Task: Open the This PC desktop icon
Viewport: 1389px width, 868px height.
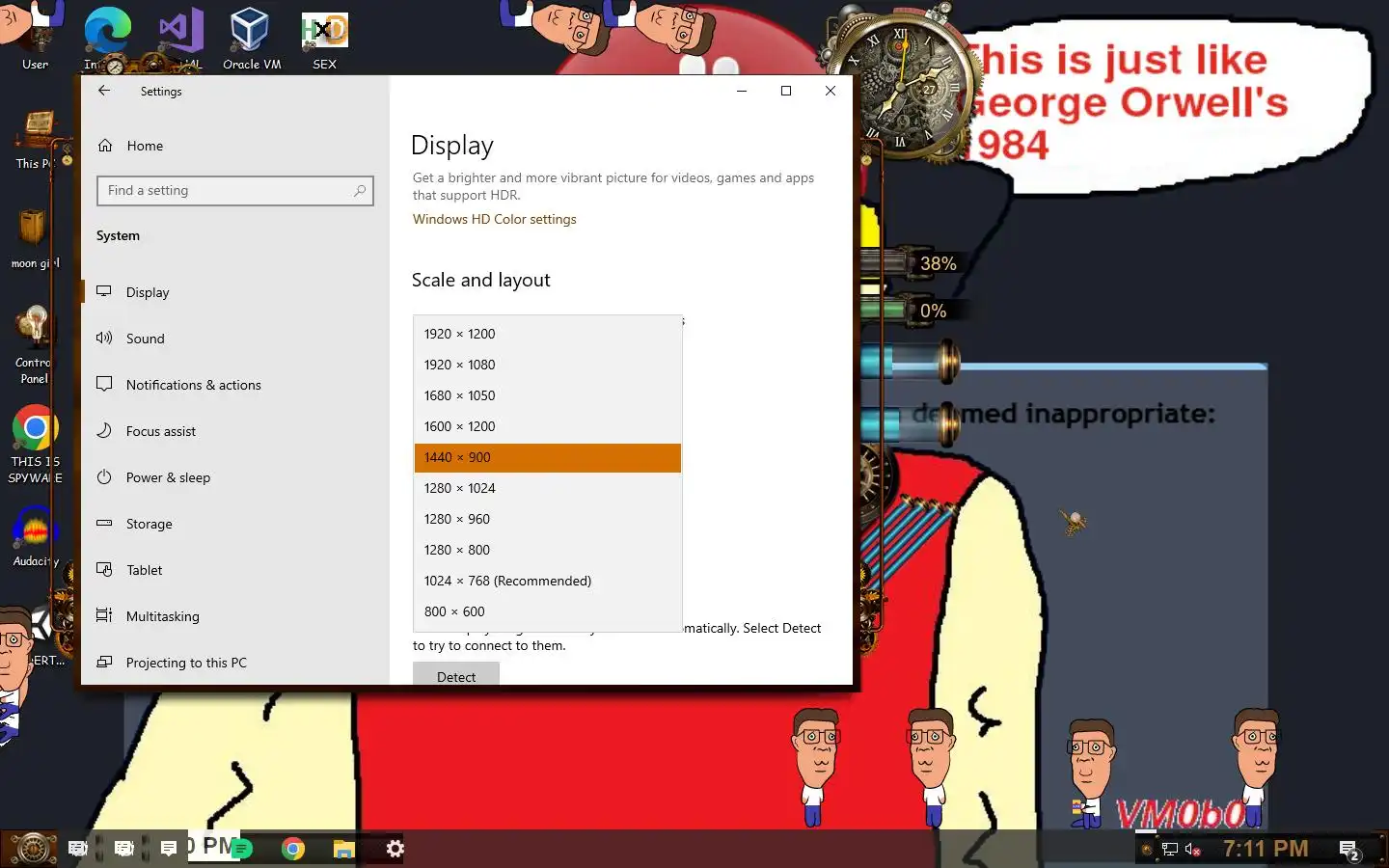Action: [x=37, y=140]
